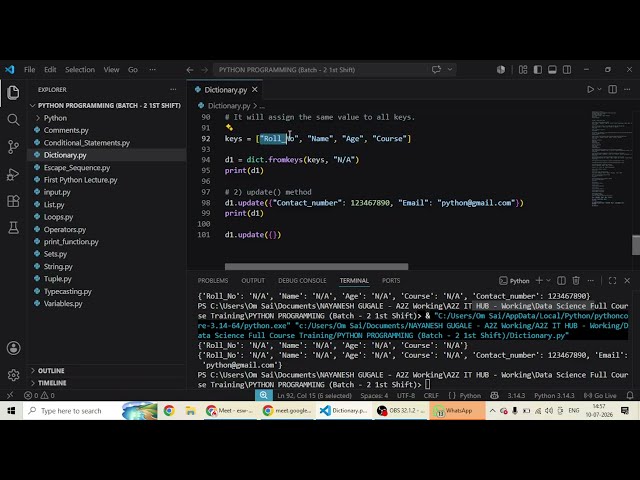Switch to the PROBLEMS panel tab
This screenshot has width=640, height=480.
pyautogui.click(x=213, y=280)
